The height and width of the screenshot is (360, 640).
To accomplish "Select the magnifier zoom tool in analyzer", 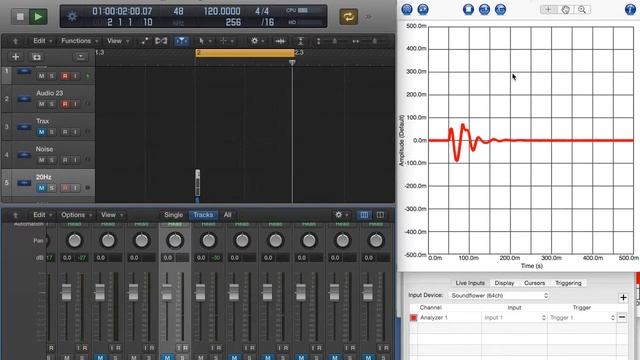I will 582,9.
